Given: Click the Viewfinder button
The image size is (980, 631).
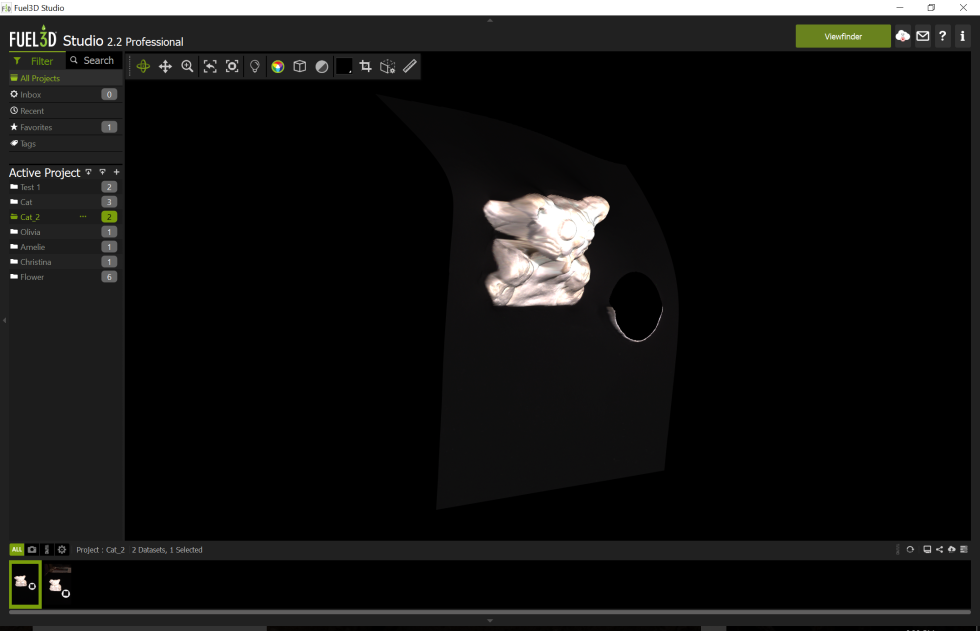Looking at the screenshot, I should click(843, 35).
